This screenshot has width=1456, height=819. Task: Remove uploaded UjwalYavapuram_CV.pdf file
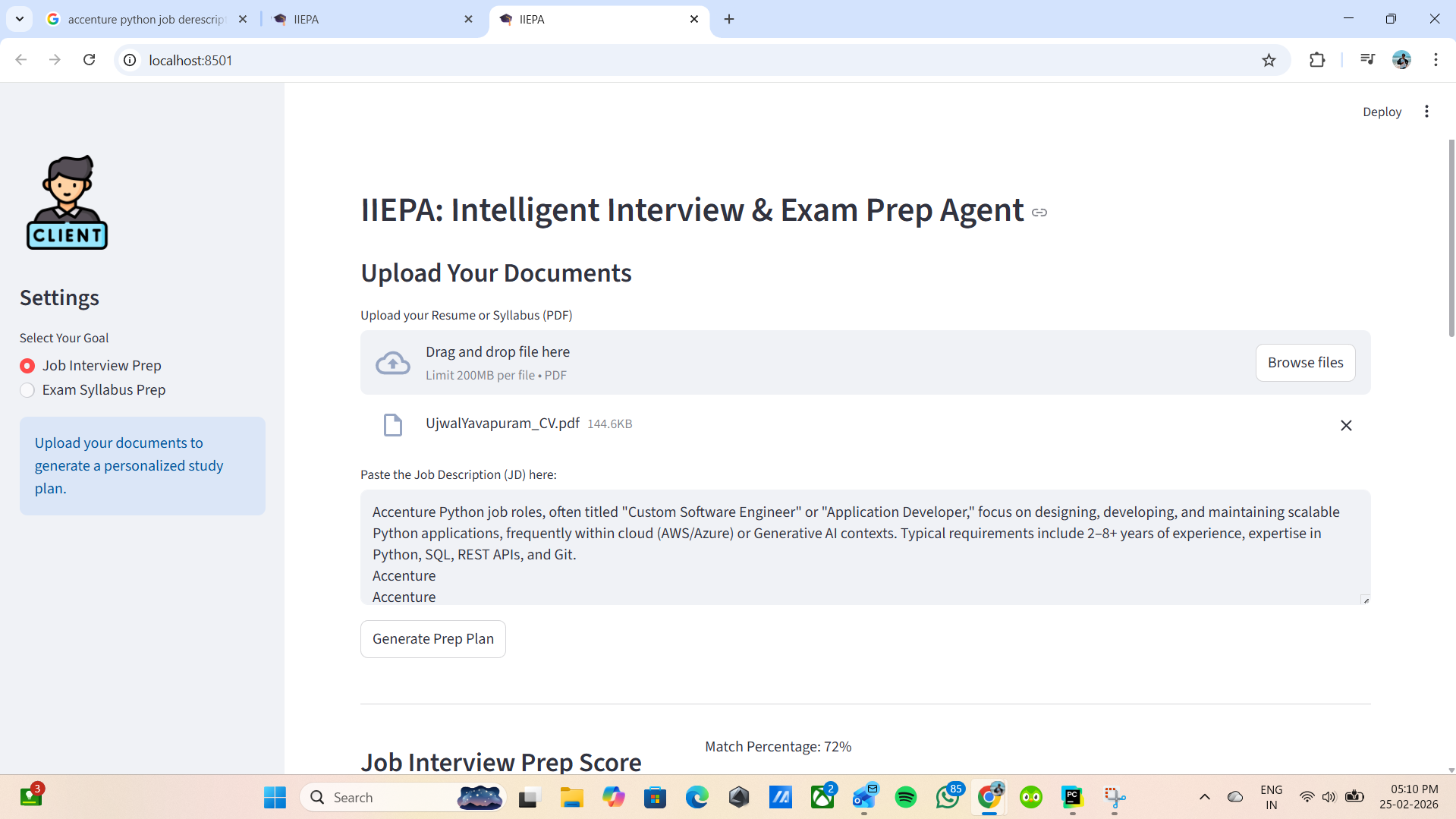click(x=1346, y=426)
